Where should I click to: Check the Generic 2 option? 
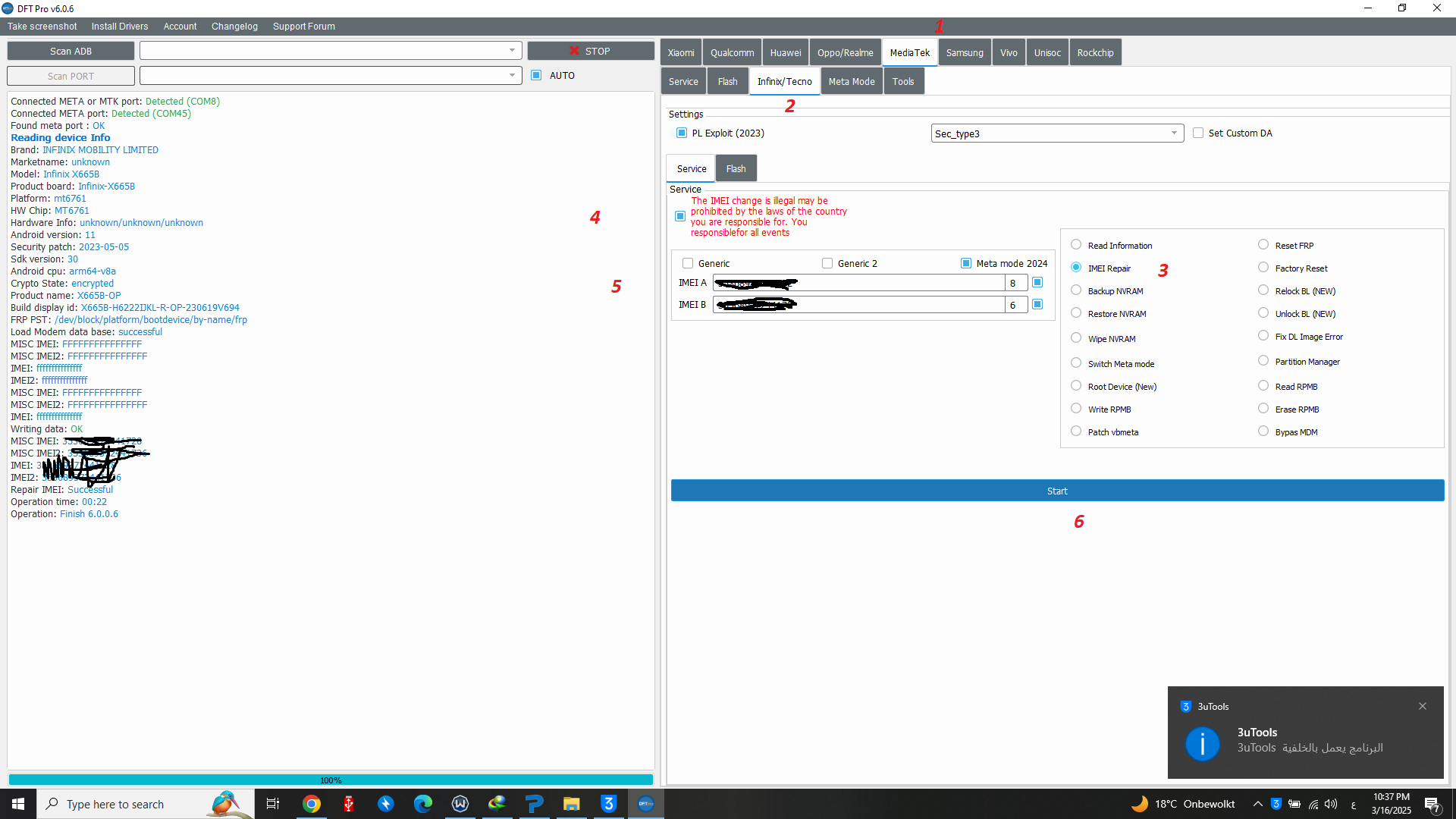point(827,263)
